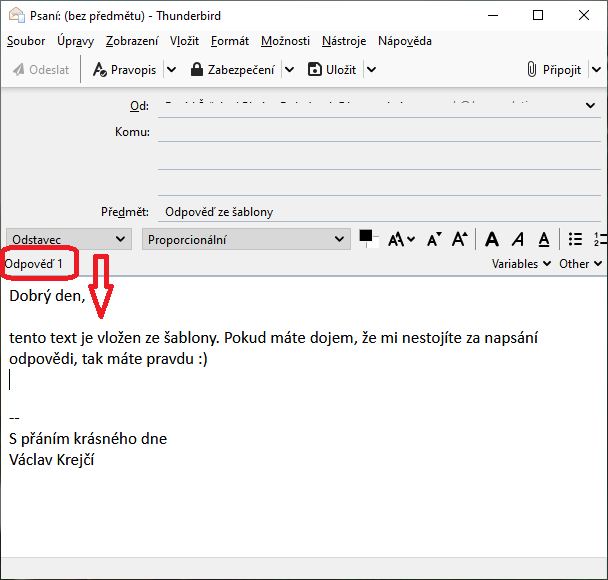The width and height of the screenshot is (608, 580).
Task: Apply numbered list
Action: click(x=599, y=239)
